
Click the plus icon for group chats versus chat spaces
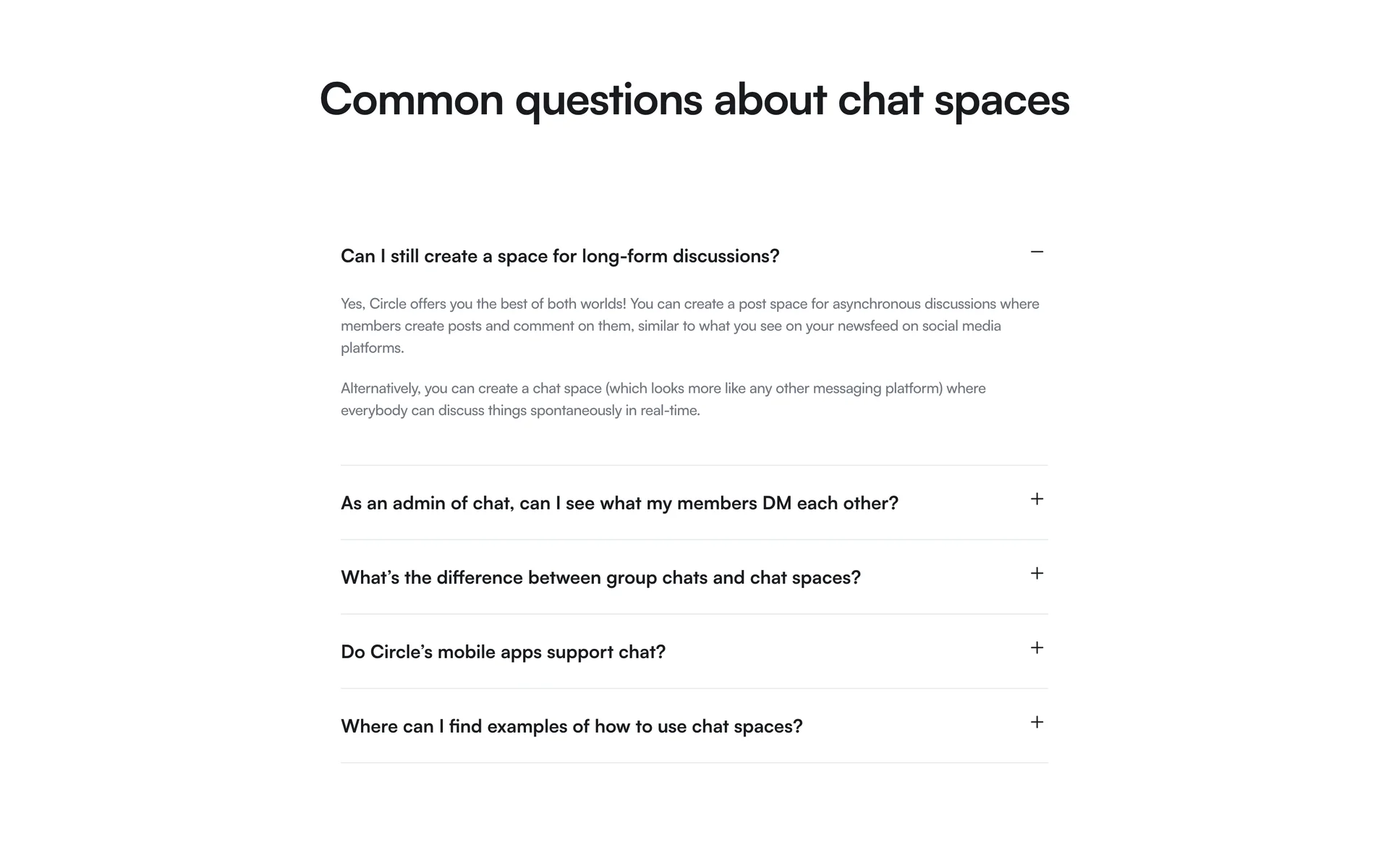point(1037,574)
